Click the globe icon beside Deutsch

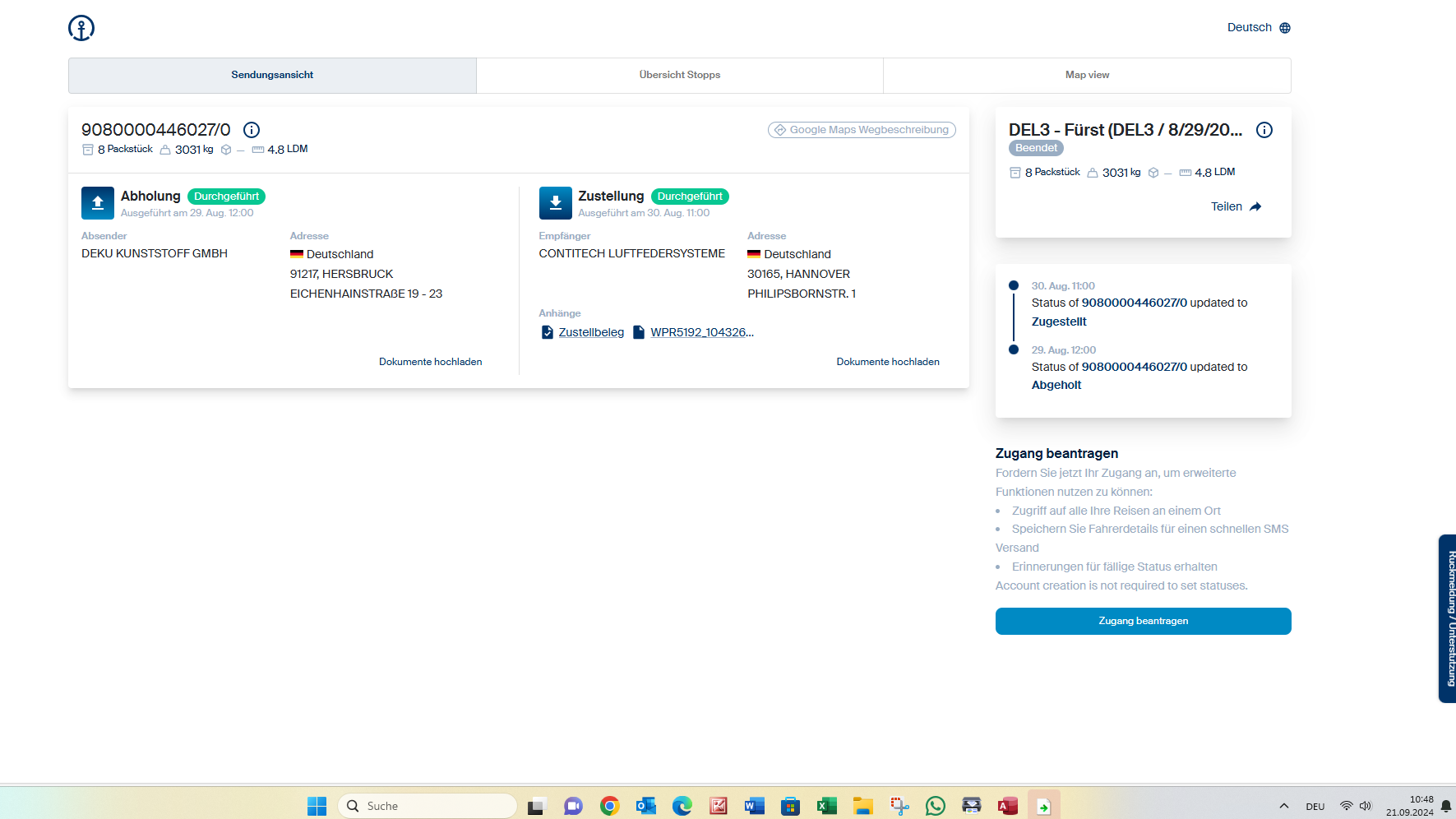tap(1285, 28)
